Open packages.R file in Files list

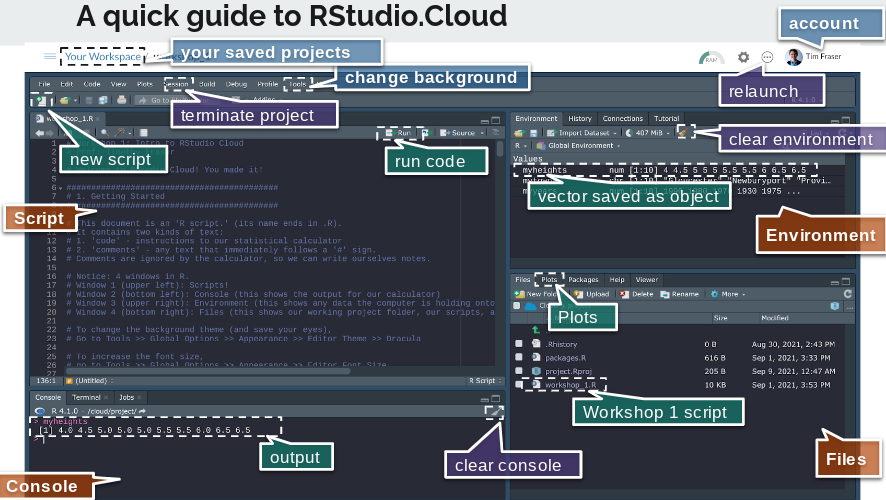click(x=565, y=358)
